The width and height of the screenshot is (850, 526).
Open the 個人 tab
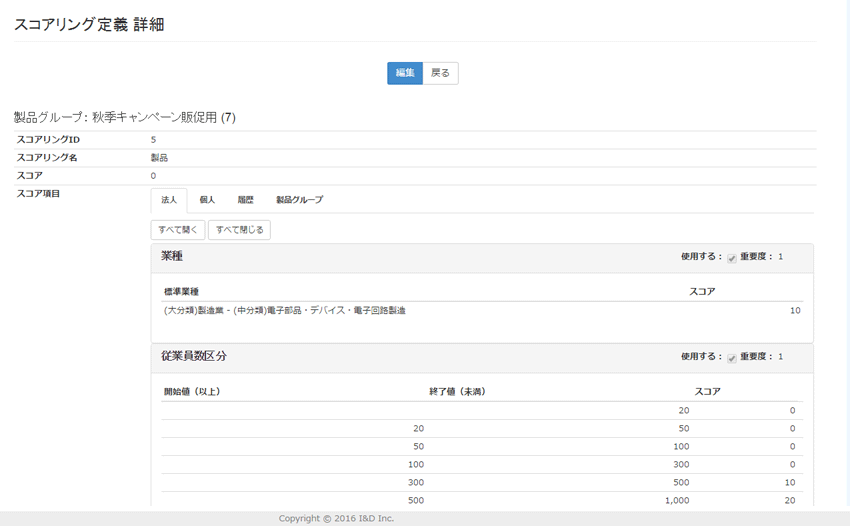click(207, 200)
